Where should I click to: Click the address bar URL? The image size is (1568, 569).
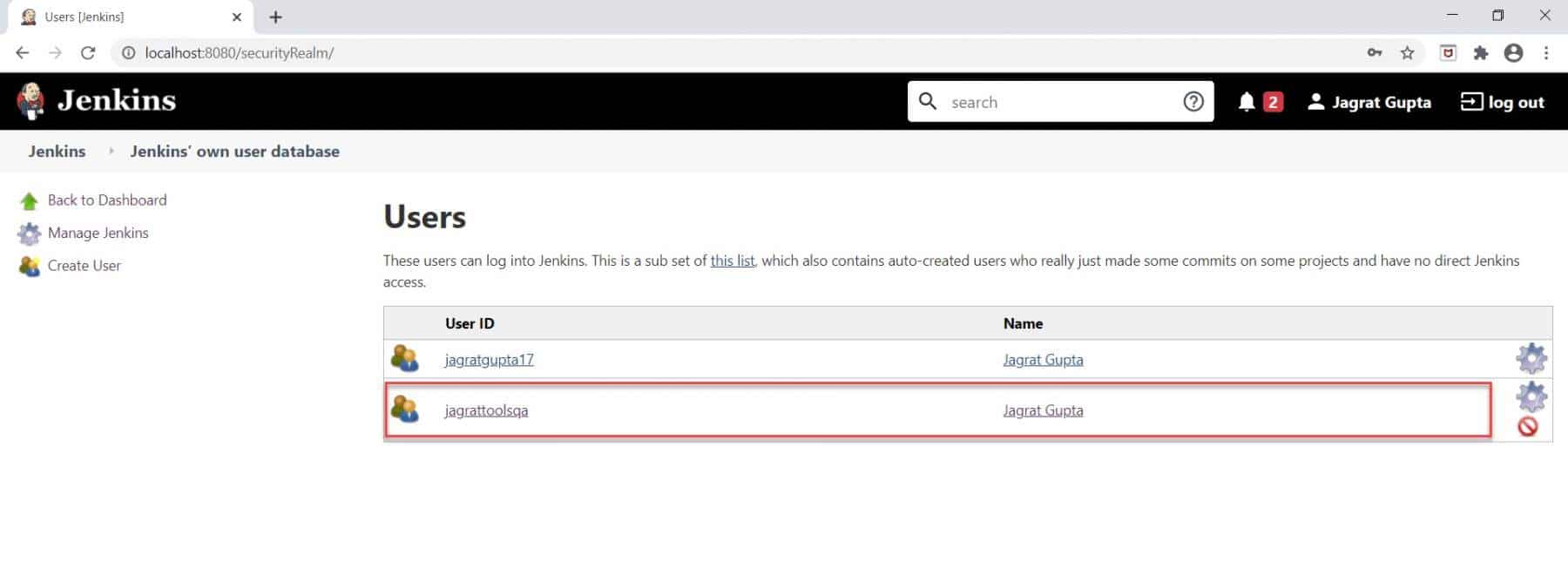click(240, 53)
